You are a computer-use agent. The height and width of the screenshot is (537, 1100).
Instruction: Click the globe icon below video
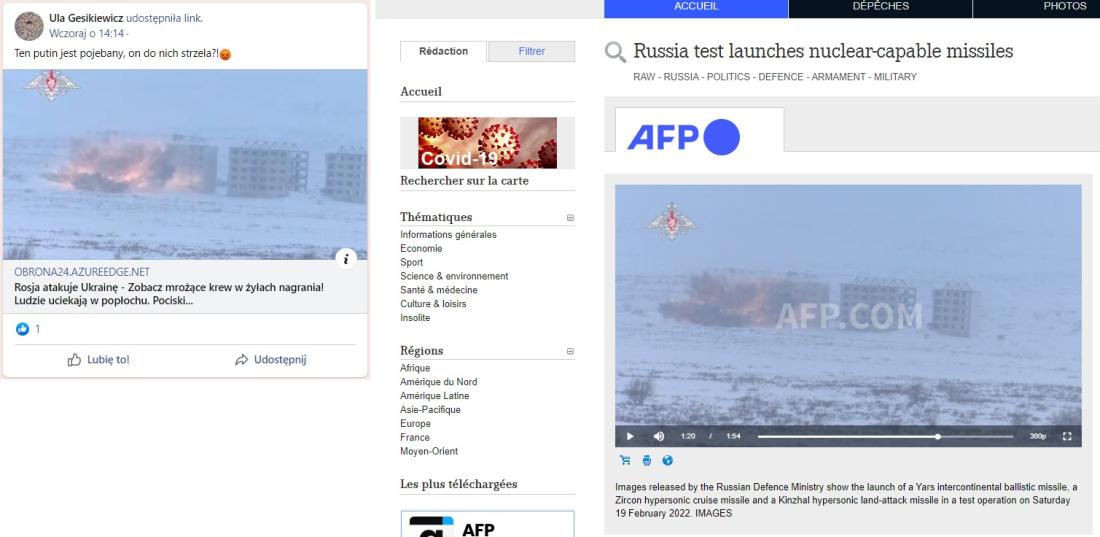pyautogui.click(x=667, y=460)
